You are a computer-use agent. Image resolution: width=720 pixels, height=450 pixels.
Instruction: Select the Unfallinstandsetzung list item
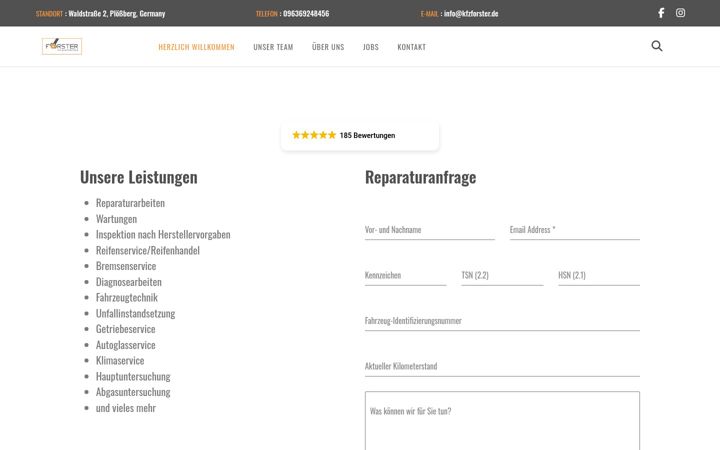pyautogui.click(x=135, y=313)
